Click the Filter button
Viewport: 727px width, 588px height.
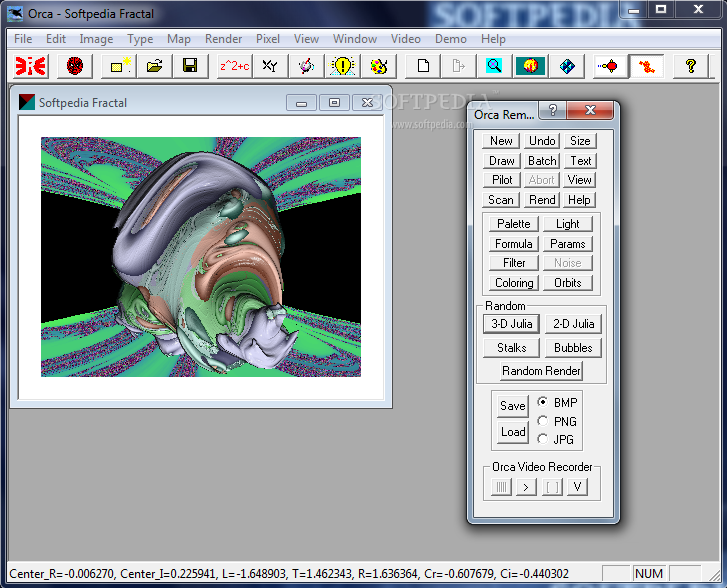point(514,262)
